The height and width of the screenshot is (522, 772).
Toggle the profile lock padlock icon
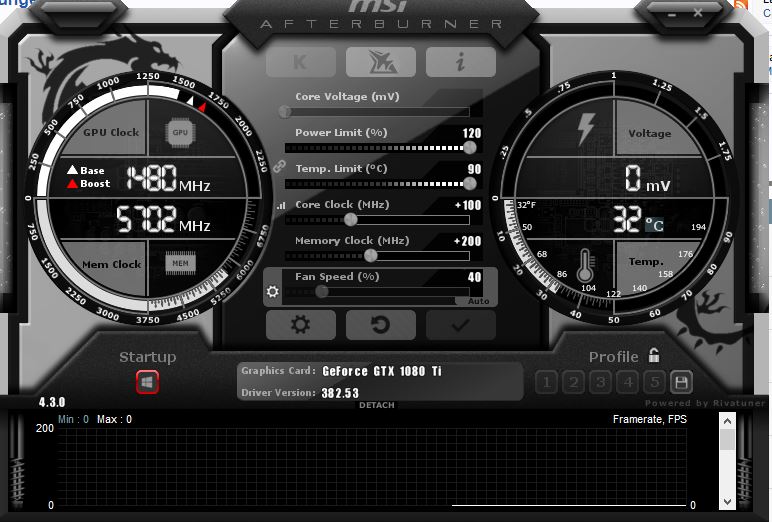pos(654,355)
